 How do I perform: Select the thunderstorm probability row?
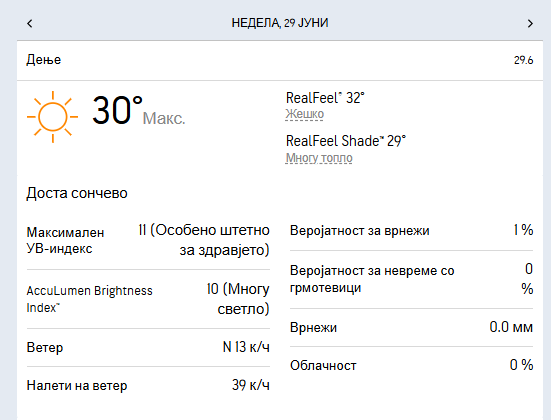411,279
